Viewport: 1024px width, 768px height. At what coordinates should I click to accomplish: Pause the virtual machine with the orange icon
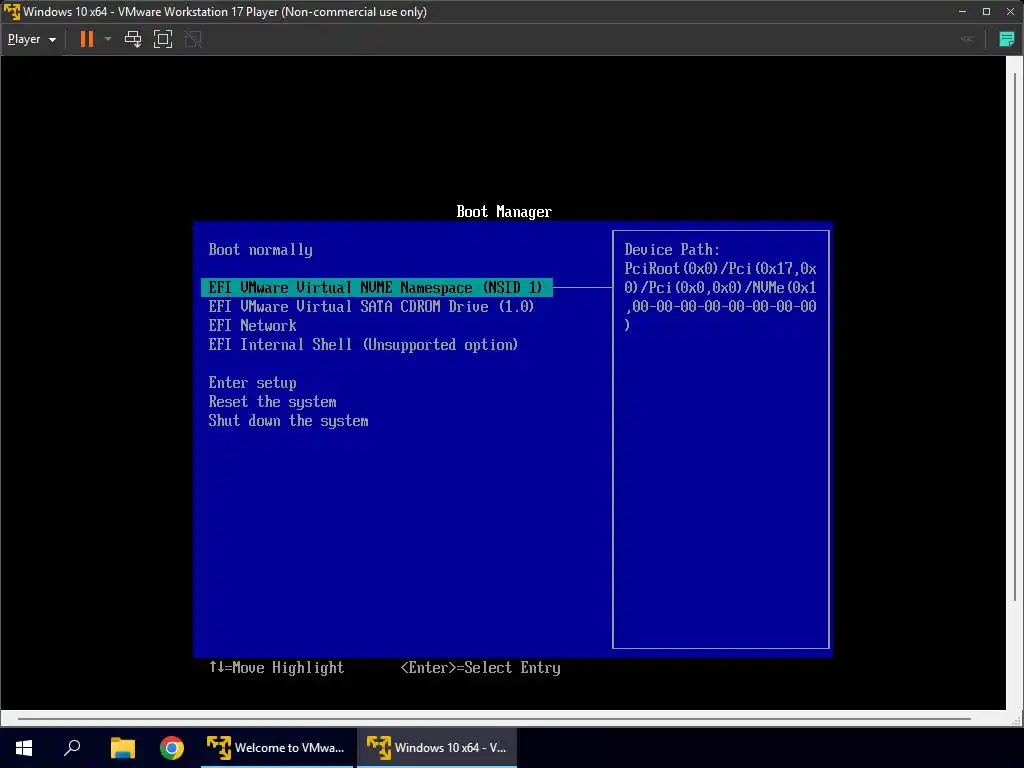(x=86, y=39)
